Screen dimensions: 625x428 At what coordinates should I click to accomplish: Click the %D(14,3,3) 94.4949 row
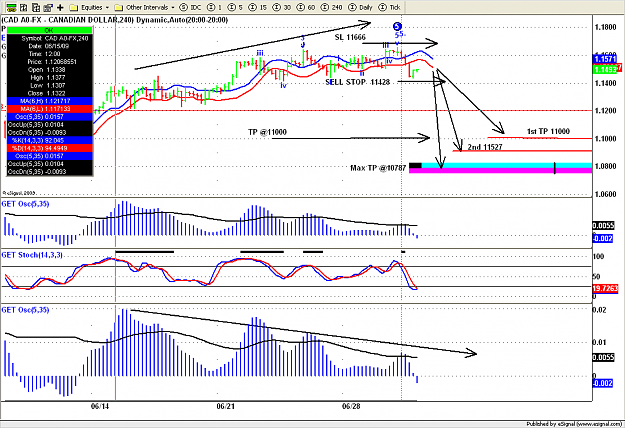click(x=49, y=148)
